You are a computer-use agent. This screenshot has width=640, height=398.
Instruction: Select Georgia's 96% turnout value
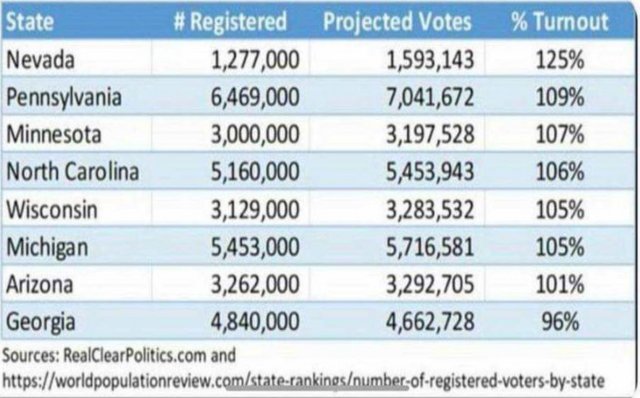point(560,322)
